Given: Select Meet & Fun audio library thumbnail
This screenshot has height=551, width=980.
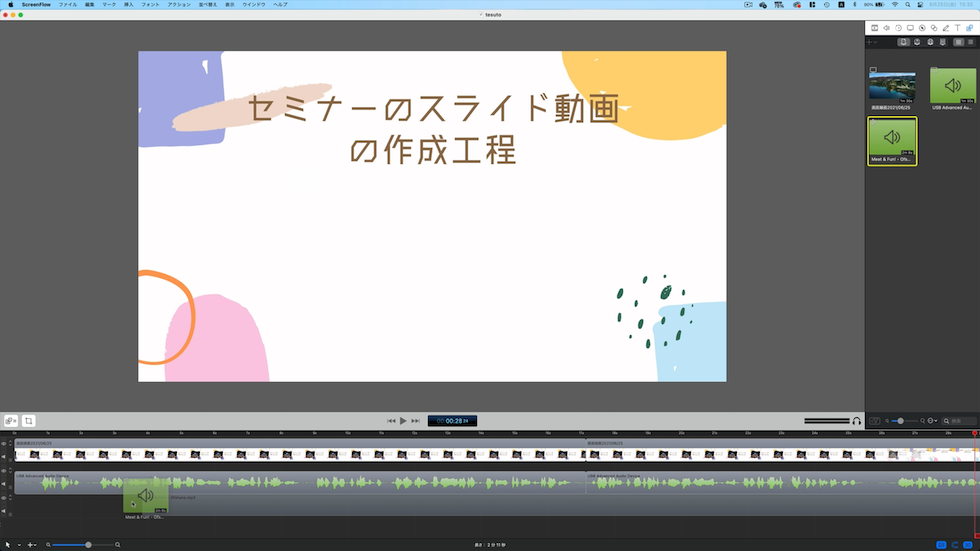Looking at the screenshot, I should 892,141.
